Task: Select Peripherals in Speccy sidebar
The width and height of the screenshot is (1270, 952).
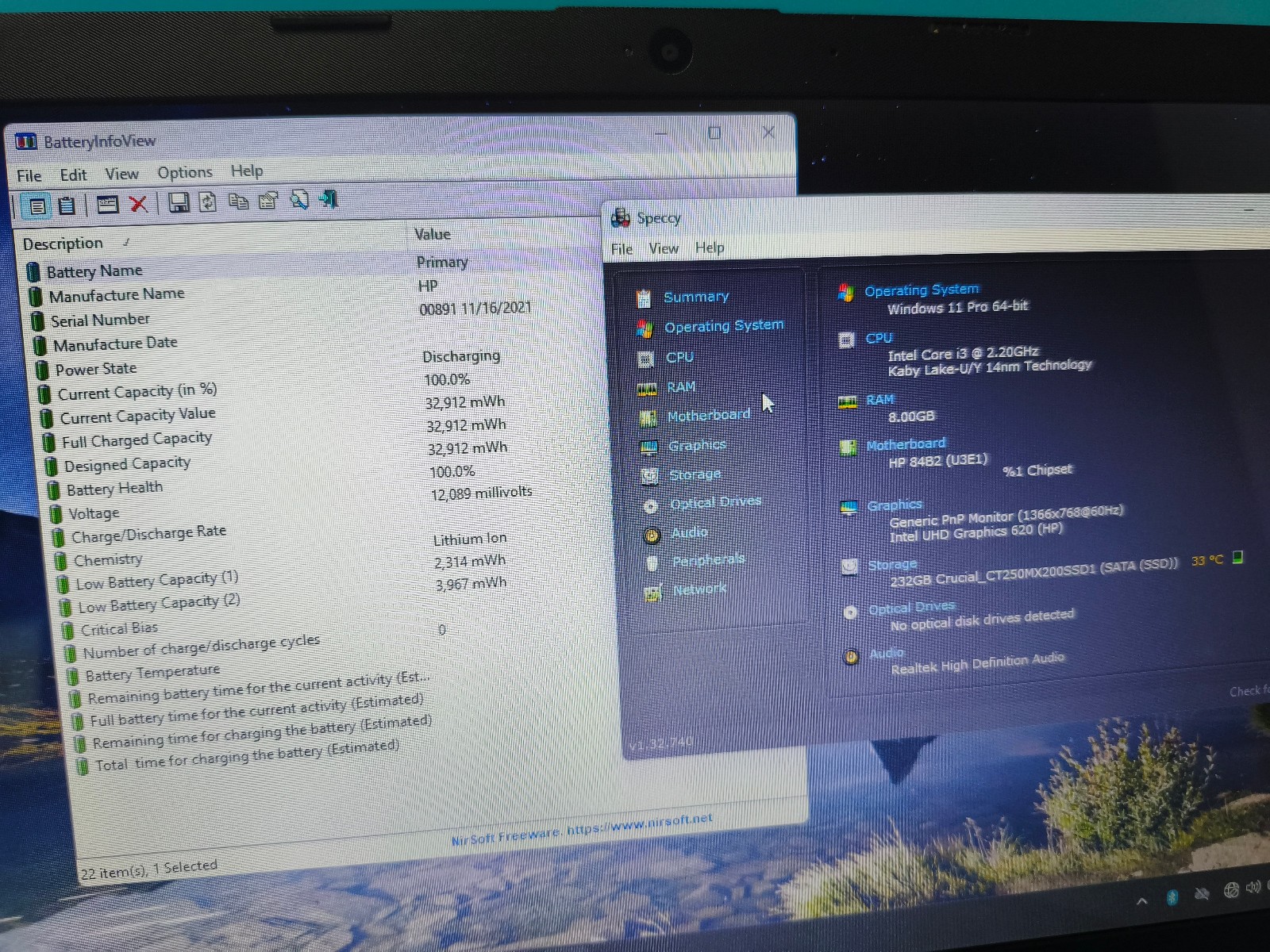Action: (709, 560)
